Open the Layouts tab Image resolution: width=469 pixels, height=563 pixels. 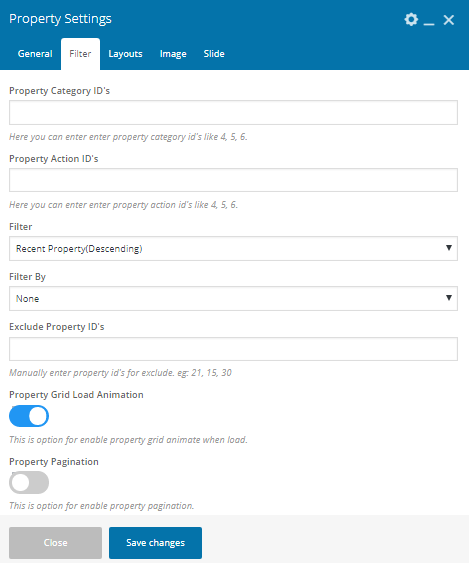(125, 54)
